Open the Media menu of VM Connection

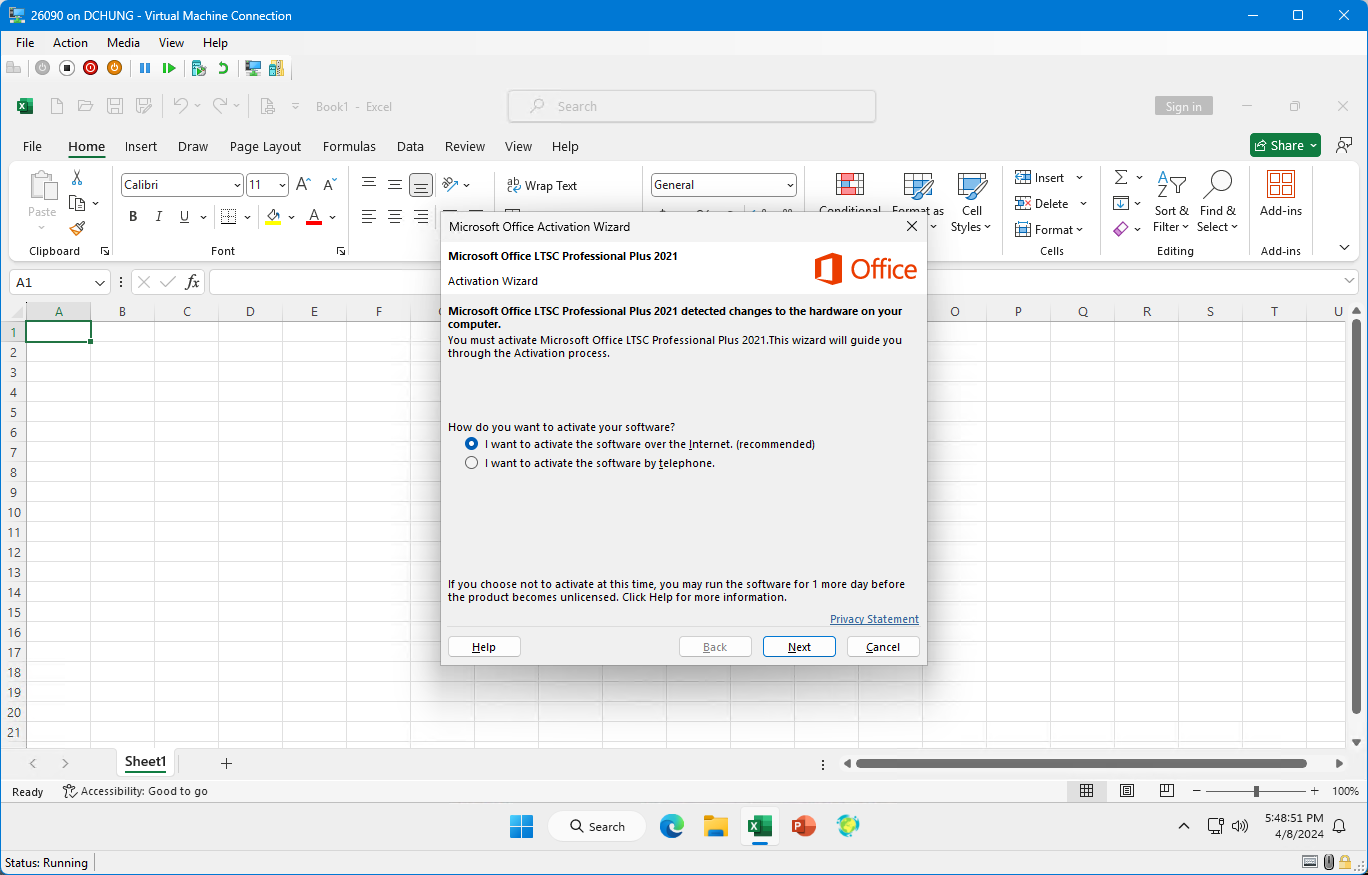point(124,43)
